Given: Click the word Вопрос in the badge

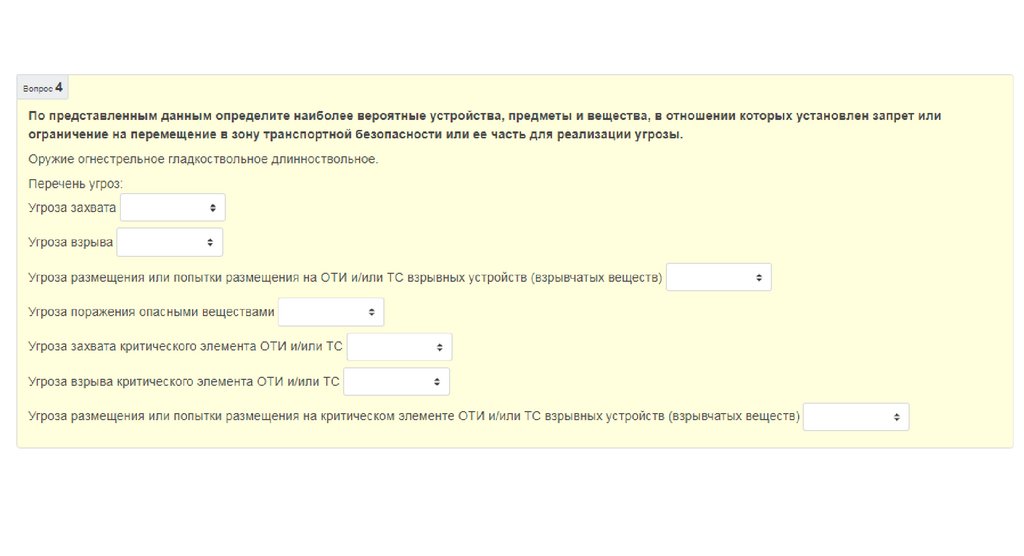Looking at the screenshot, I should tap(38, 89).
